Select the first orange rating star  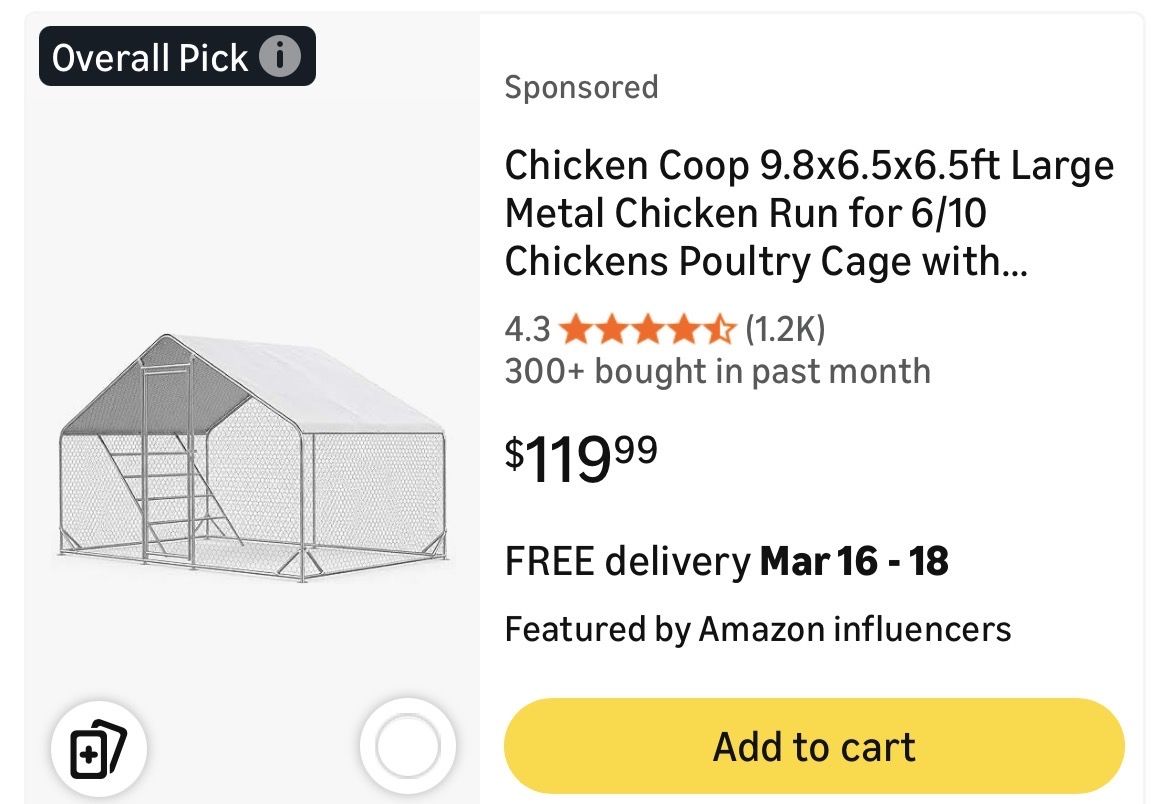pyautogui.click(x=575, y=328)
